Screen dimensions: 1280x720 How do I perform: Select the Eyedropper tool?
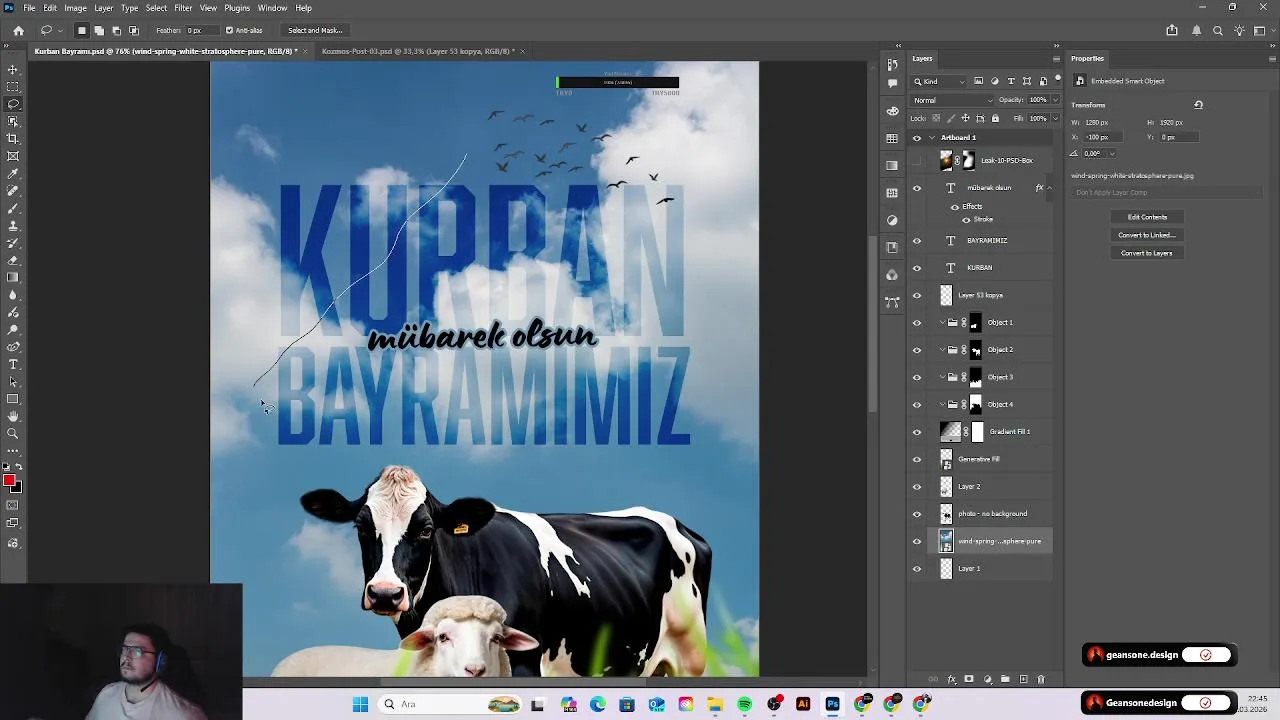(x=13, y=173)
